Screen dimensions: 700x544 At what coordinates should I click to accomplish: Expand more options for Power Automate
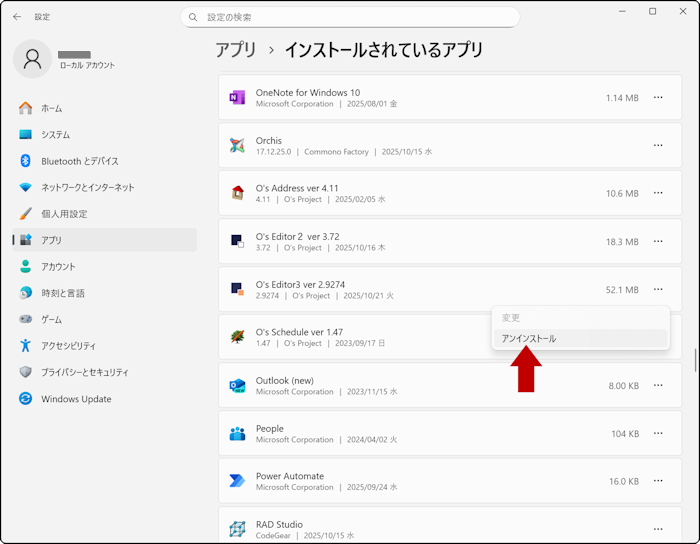pos(658,481)
